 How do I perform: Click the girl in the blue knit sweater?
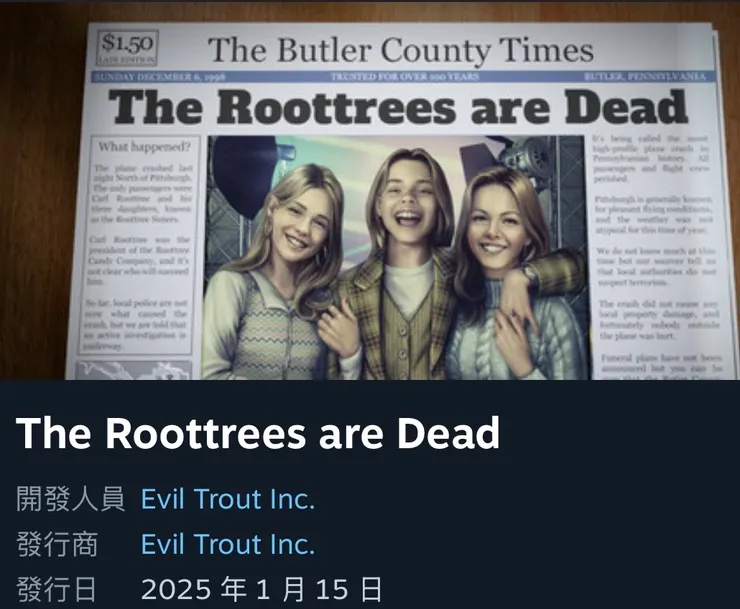pos(512,274)
